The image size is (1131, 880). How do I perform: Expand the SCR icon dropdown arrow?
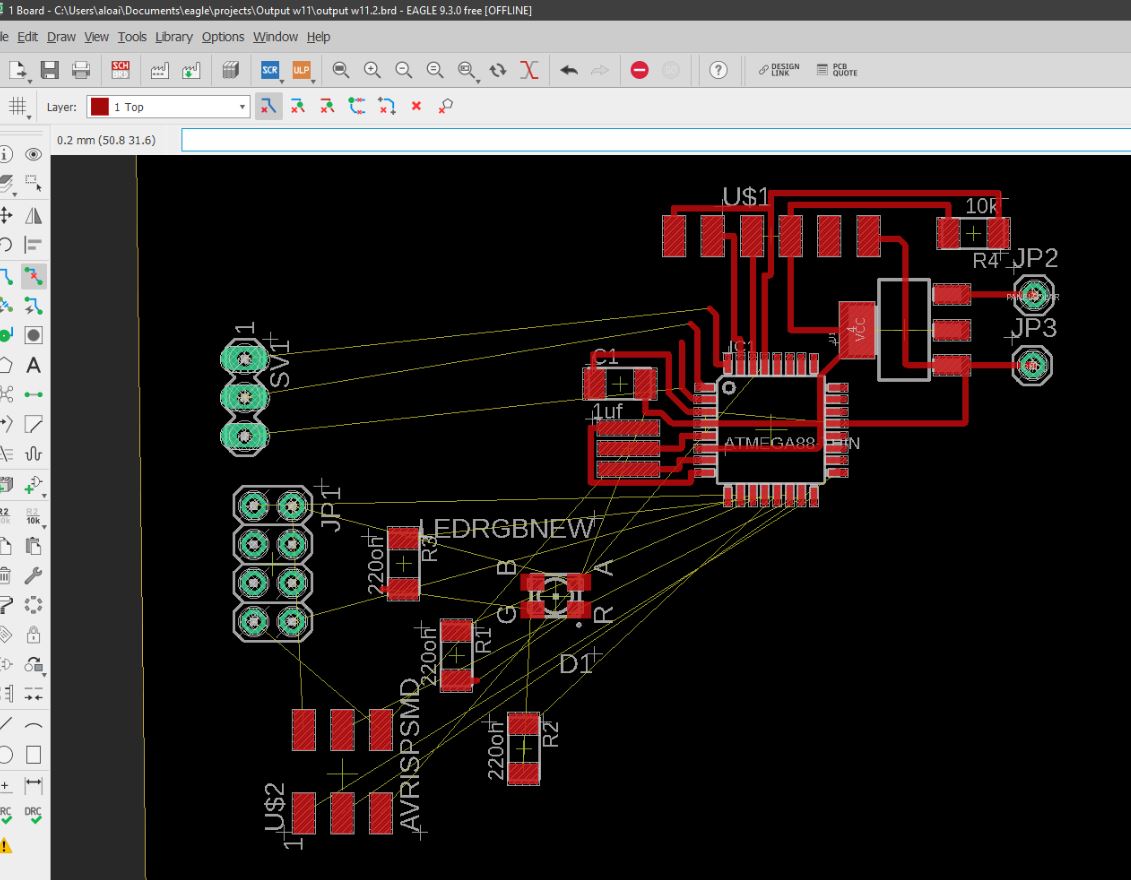[x=281, y=81]
